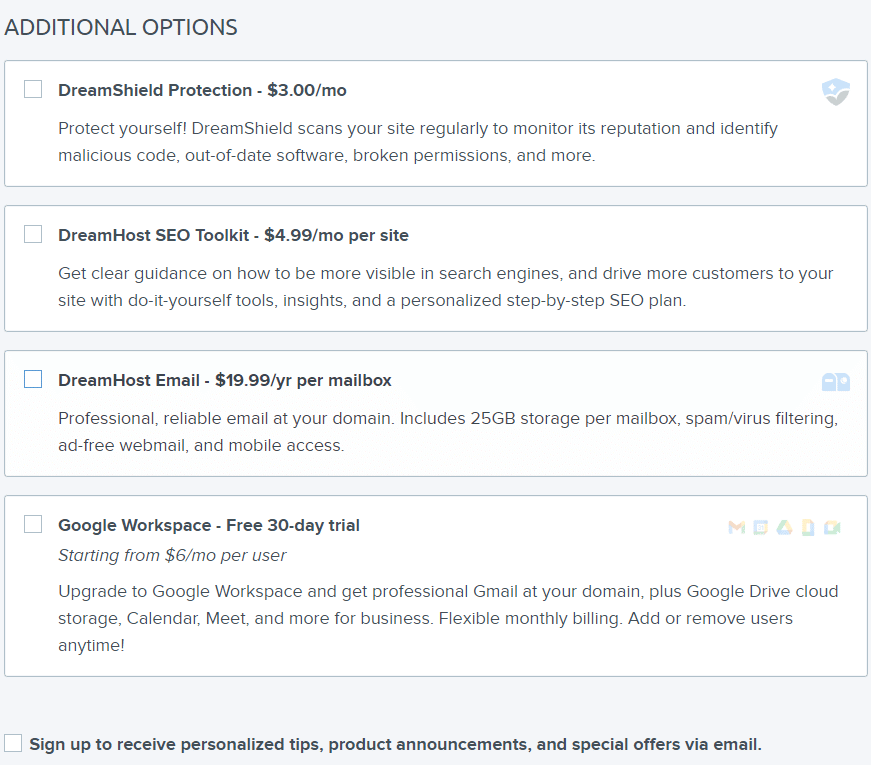Check the DreamHost Email option
Screen dimensions: 871x765
point(33,379)
